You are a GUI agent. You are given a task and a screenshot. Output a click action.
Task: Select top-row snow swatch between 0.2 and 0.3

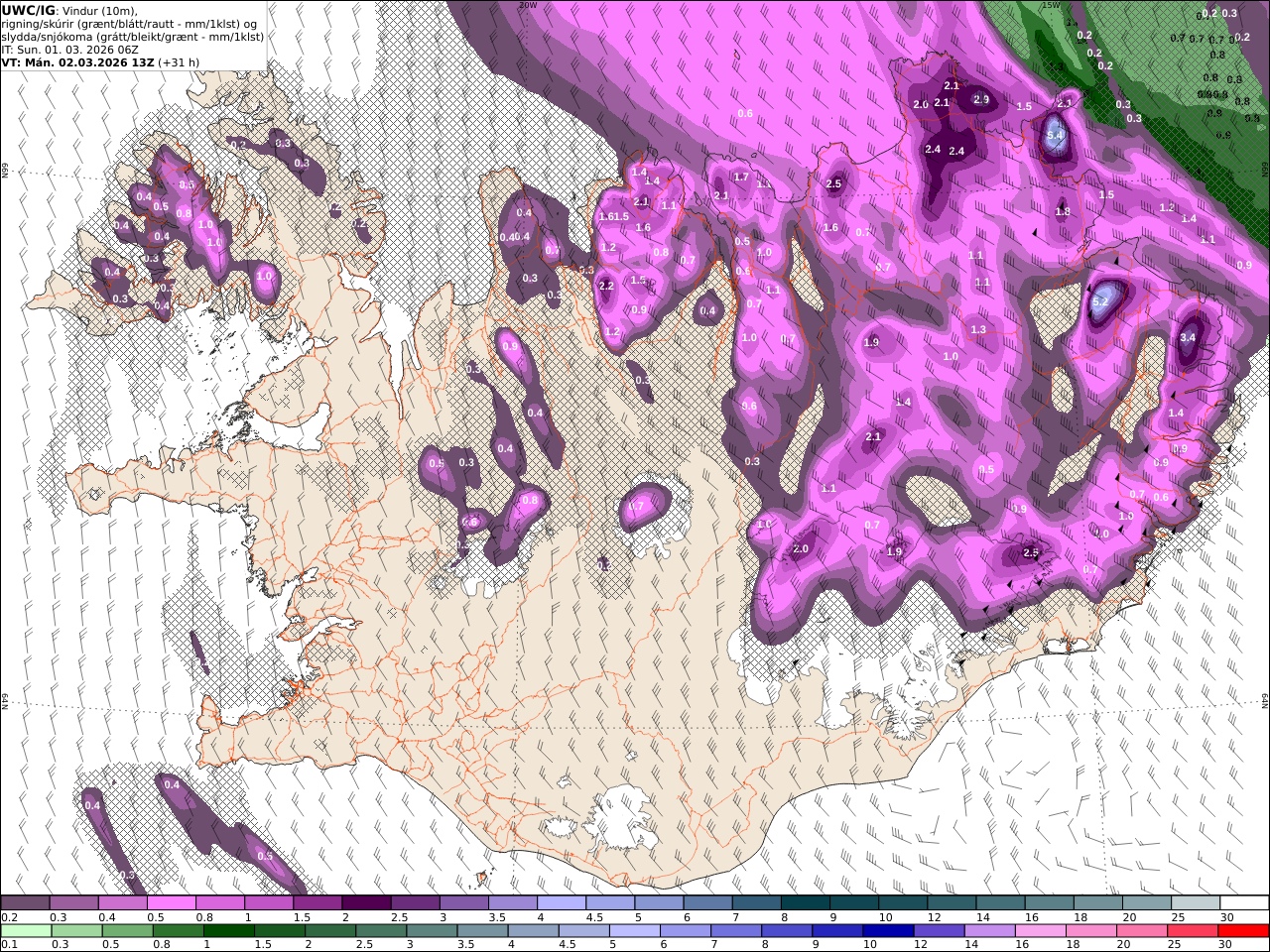[x=26, y=902]
